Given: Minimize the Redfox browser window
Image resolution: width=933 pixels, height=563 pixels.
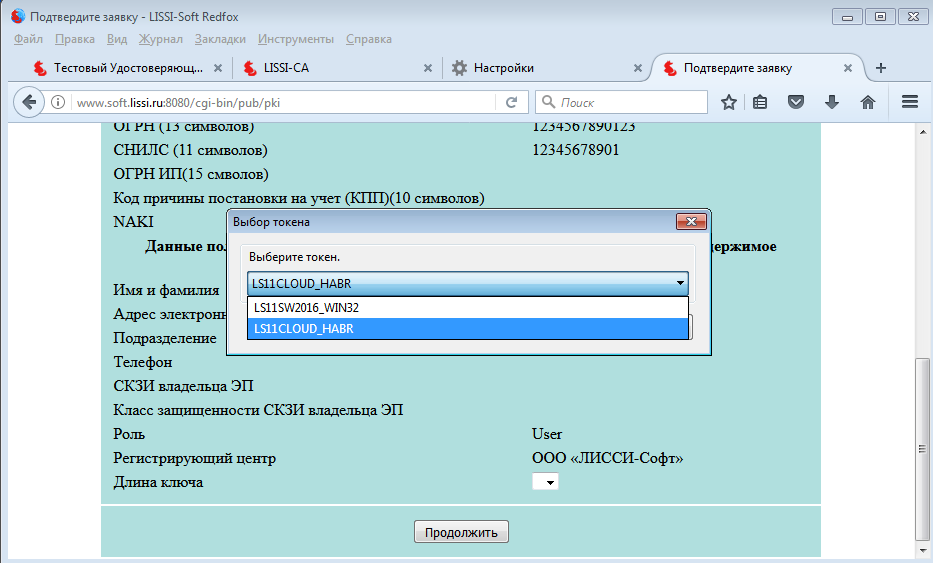Looking at the screenshot, I should click(847, 17).
